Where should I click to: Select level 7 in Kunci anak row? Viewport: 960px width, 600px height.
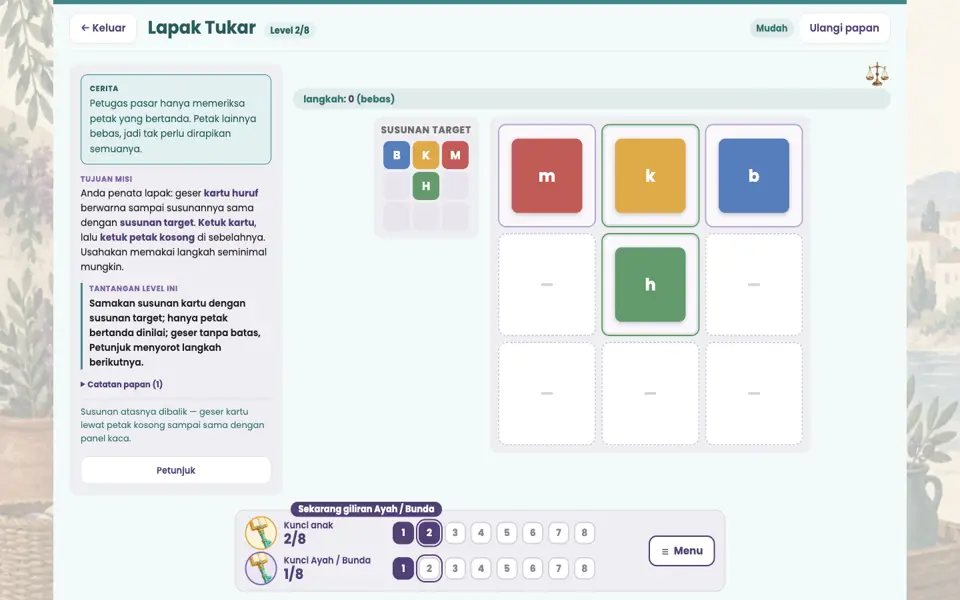pyautogui.click(x=558, y=533)
